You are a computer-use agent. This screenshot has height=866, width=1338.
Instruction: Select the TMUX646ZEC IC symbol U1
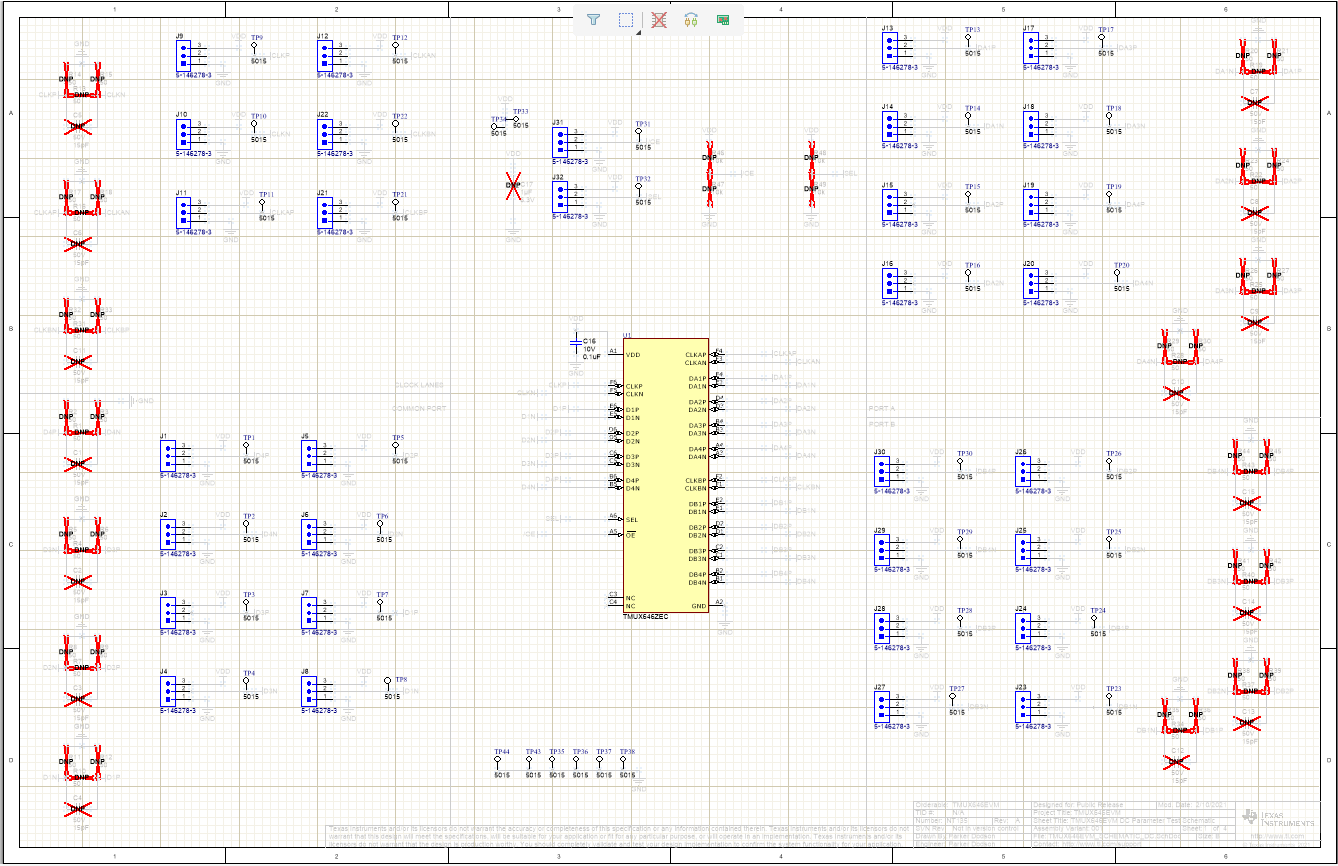coord(665,475)
